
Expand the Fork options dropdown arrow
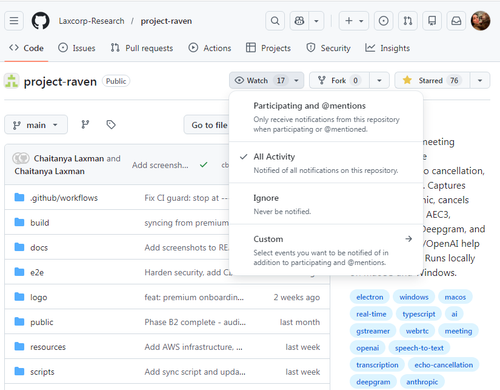[x=379, y=80]
